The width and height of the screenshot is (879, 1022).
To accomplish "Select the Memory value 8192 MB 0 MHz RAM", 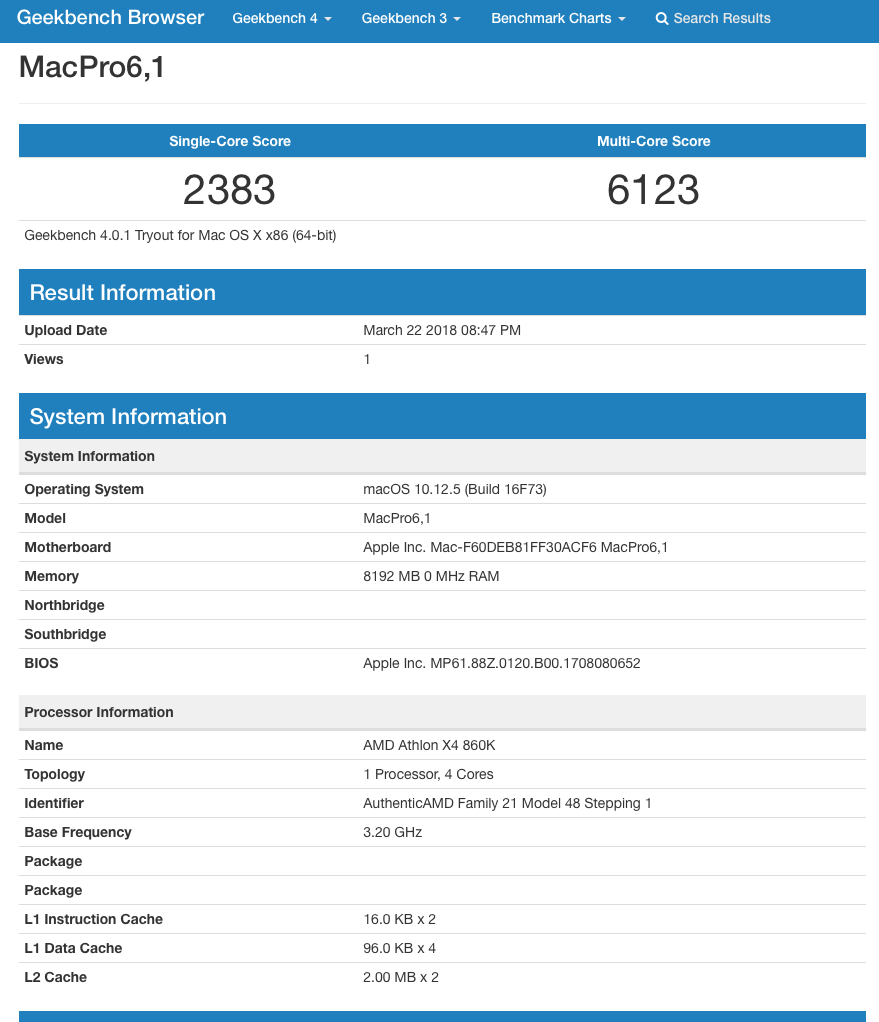I will (x=431, y=576).
